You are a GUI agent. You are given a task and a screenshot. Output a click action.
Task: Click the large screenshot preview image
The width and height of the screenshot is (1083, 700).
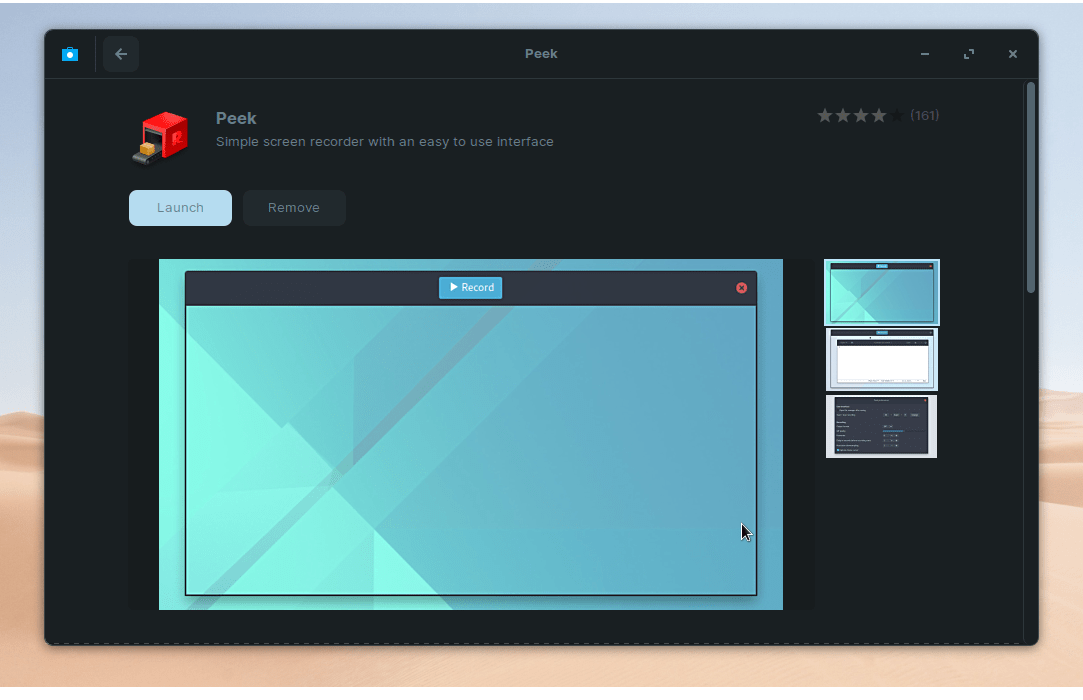coord(470,450)
